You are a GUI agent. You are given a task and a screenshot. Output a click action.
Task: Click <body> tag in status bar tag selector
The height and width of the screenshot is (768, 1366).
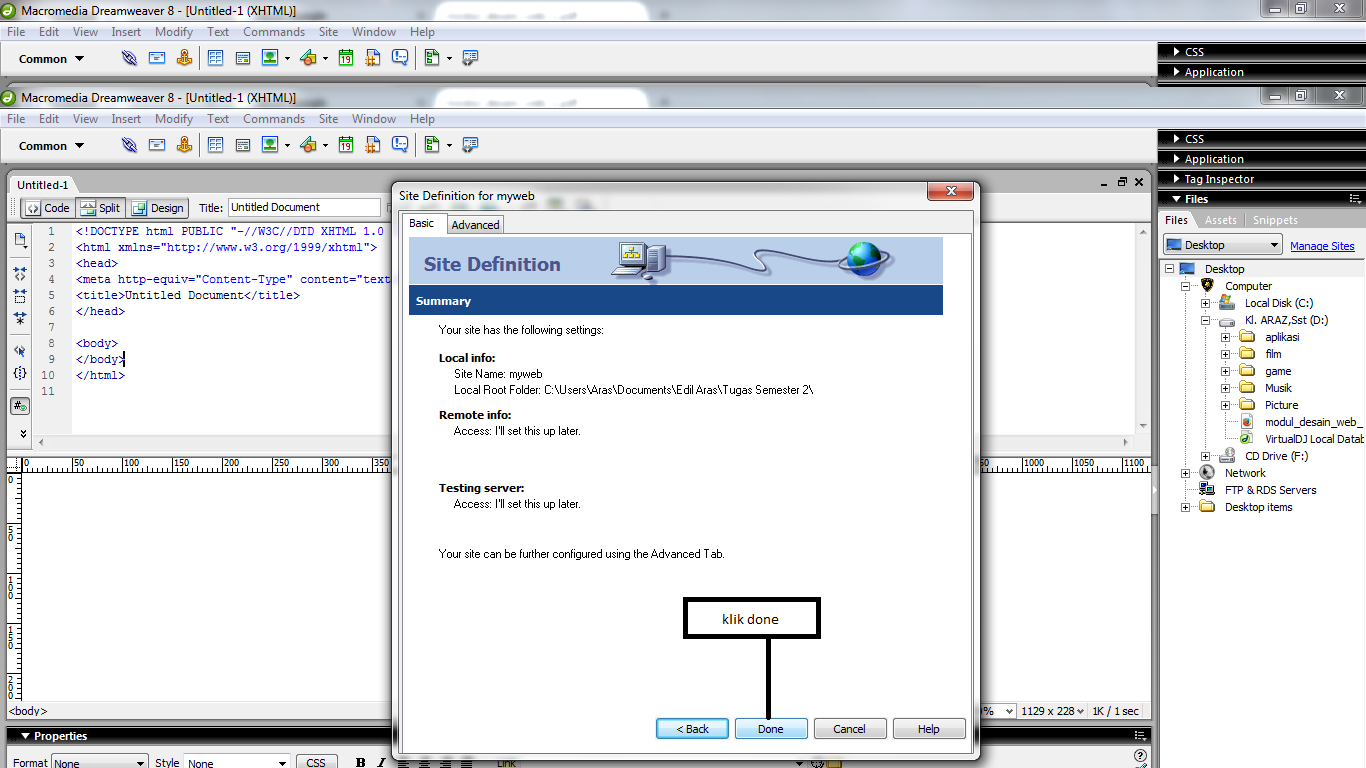(x=28, y=711)
